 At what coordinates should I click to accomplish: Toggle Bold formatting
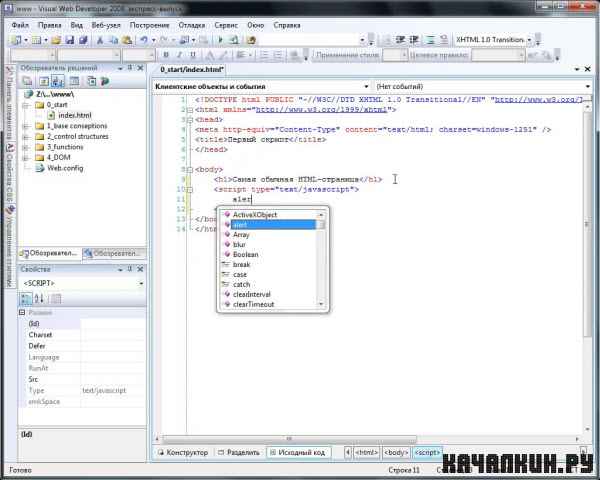click(166, 55)
